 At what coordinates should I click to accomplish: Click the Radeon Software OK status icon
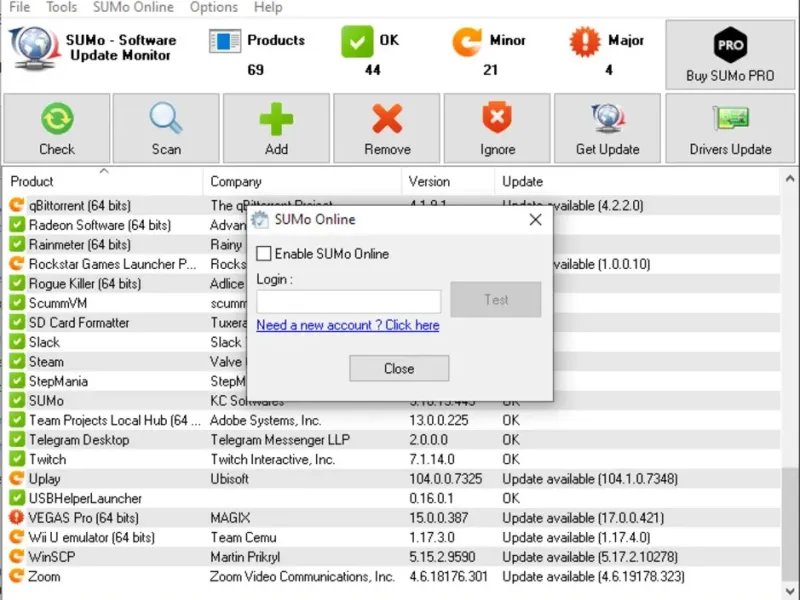click(x=17, y=224)
